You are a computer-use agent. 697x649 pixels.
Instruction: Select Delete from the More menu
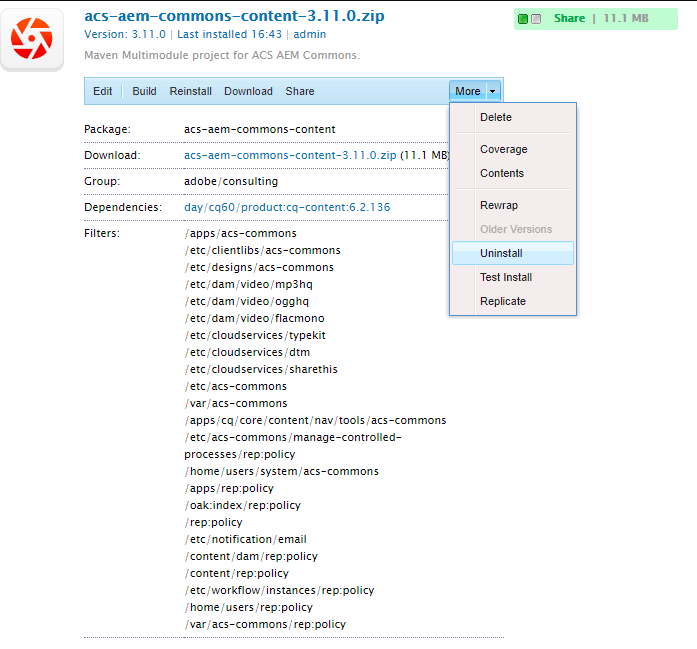tap(513, 117)
